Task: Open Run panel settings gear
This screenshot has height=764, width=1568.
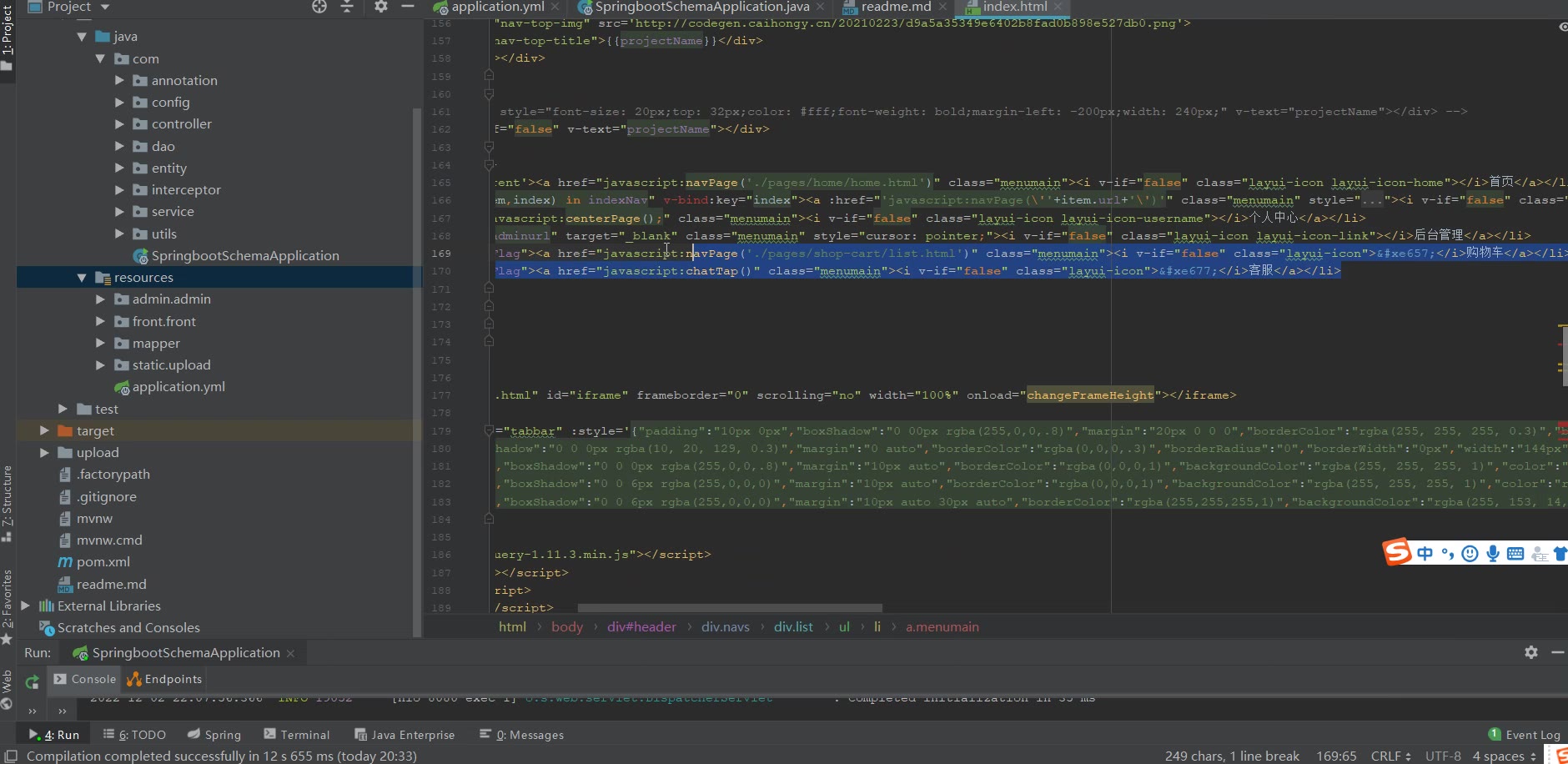Action: (1531, 652)
